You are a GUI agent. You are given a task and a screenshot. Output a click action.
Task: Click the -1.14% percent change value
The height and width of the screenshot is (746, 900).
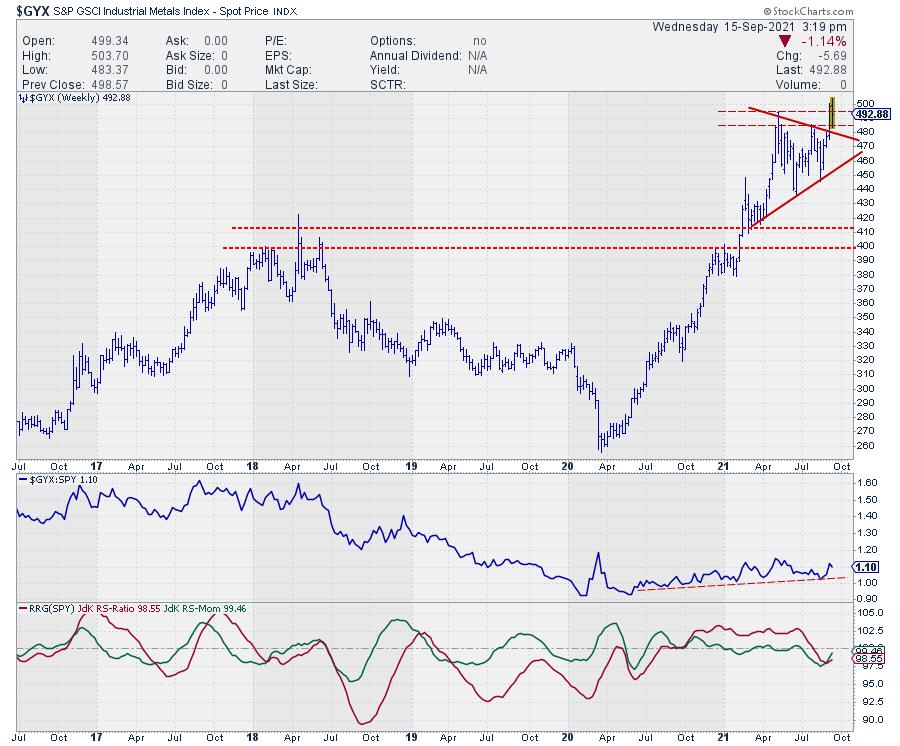(824, 41)
